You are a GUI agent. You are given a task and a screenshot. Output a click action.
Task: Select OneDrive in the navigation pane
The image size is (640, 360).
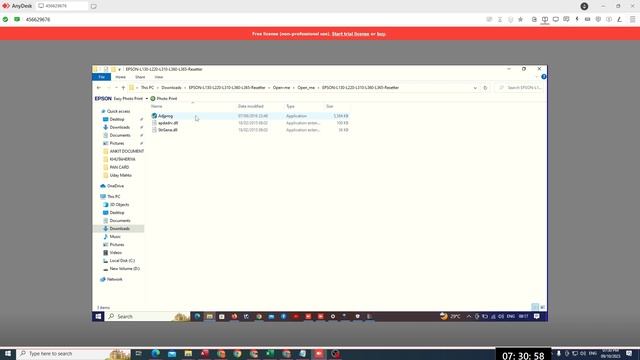[x=112, y=186]
